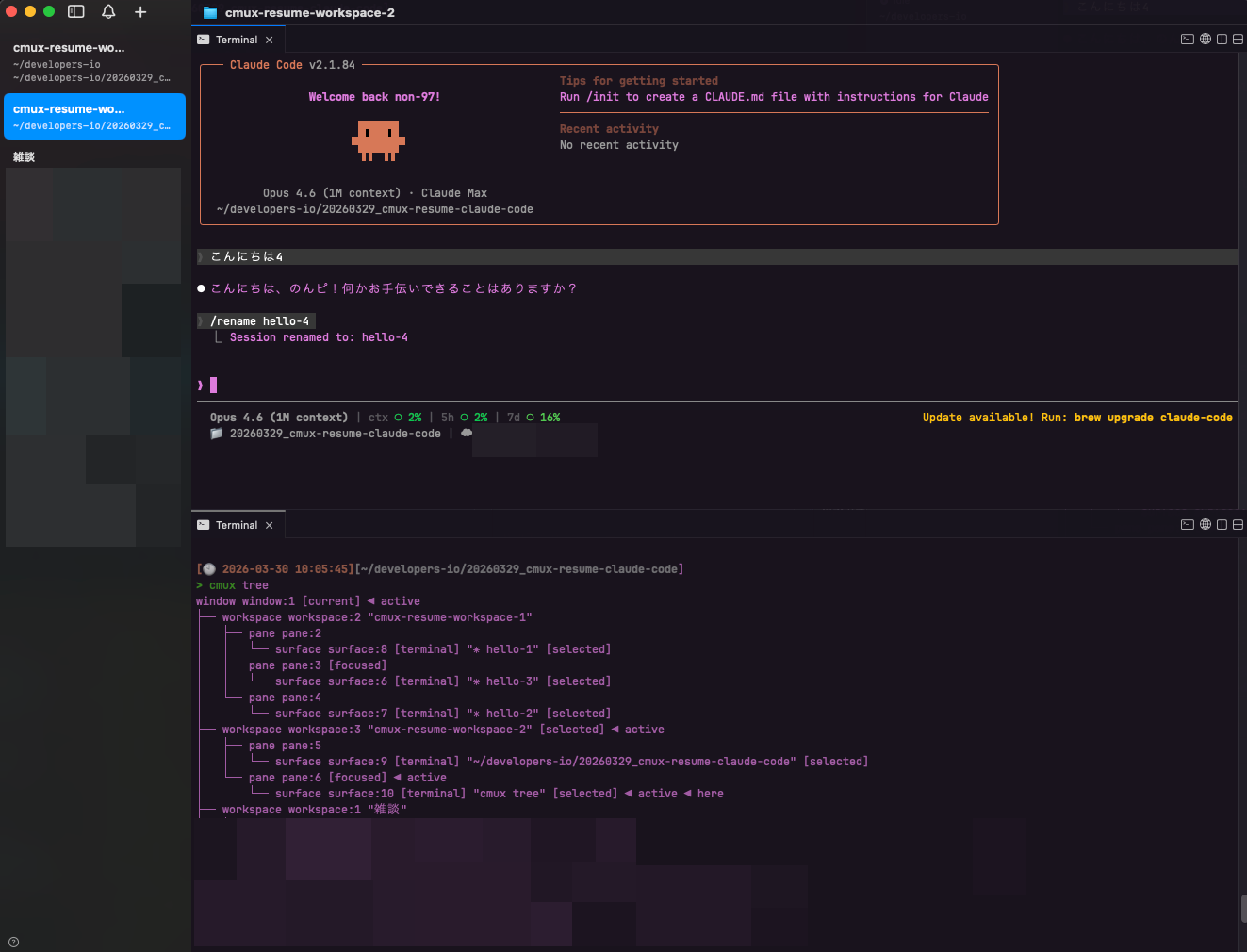This screenshot has width=1247, height=952.
Task: Create a new workspace with the plus icon
Action: tap(140, 12)
